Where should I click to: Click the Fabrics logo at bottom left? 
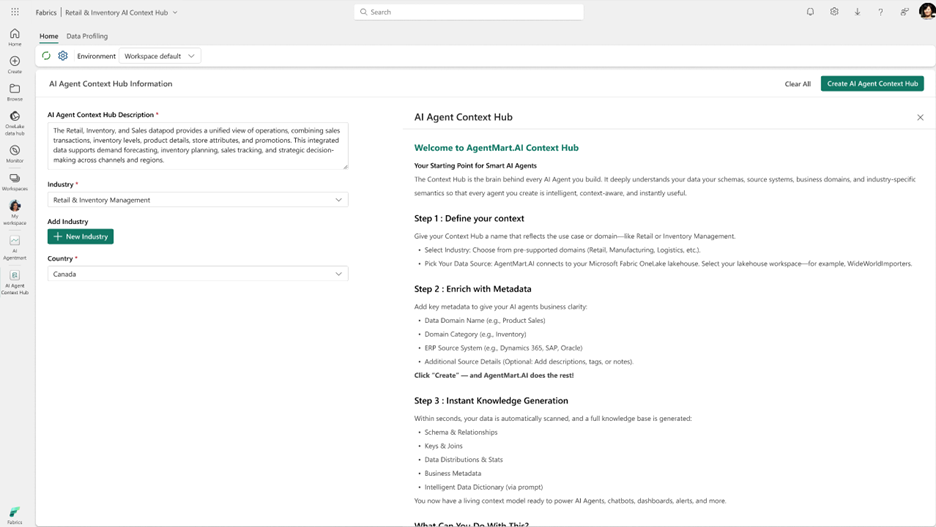(x=15, y=515)
